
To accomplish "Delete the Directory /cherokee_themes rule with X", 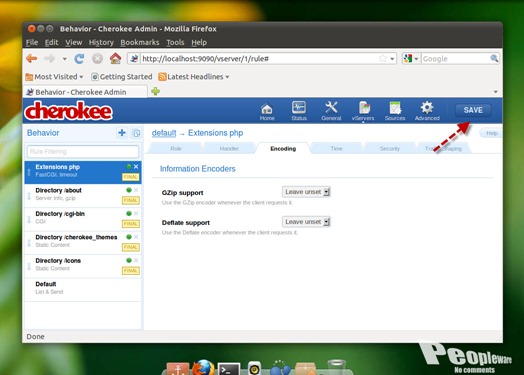I will 136,237.
